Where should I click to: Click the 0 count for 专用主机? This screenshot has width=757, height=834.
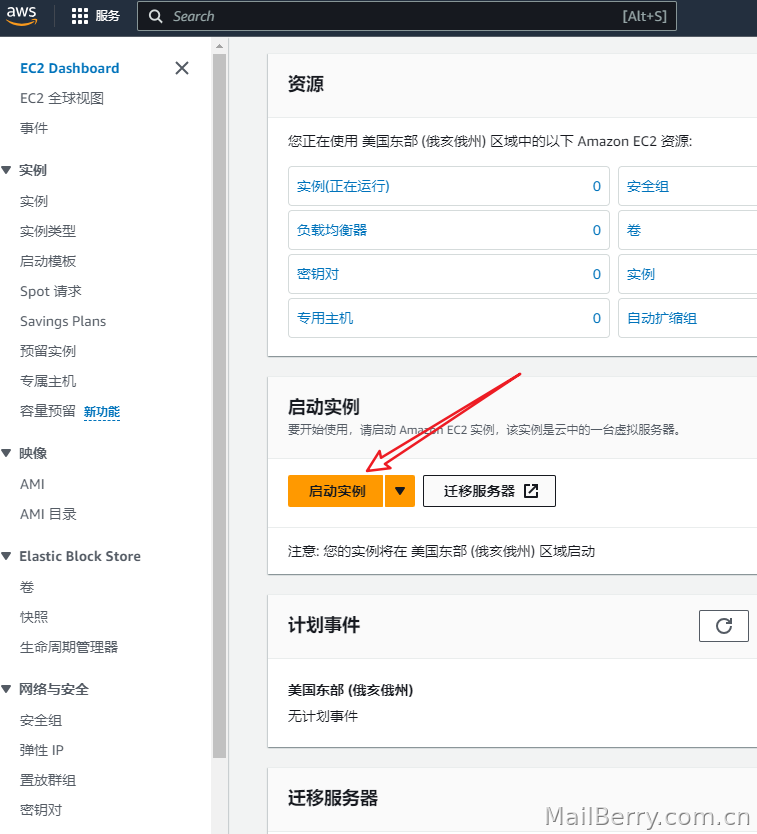(x=597, y=318)
